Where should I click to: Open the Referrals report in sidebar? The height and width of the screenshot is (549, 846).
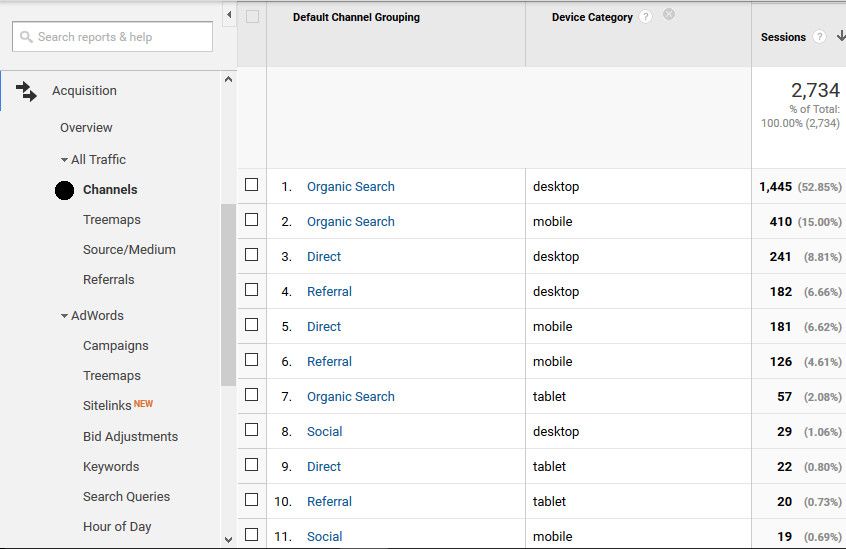108,280
